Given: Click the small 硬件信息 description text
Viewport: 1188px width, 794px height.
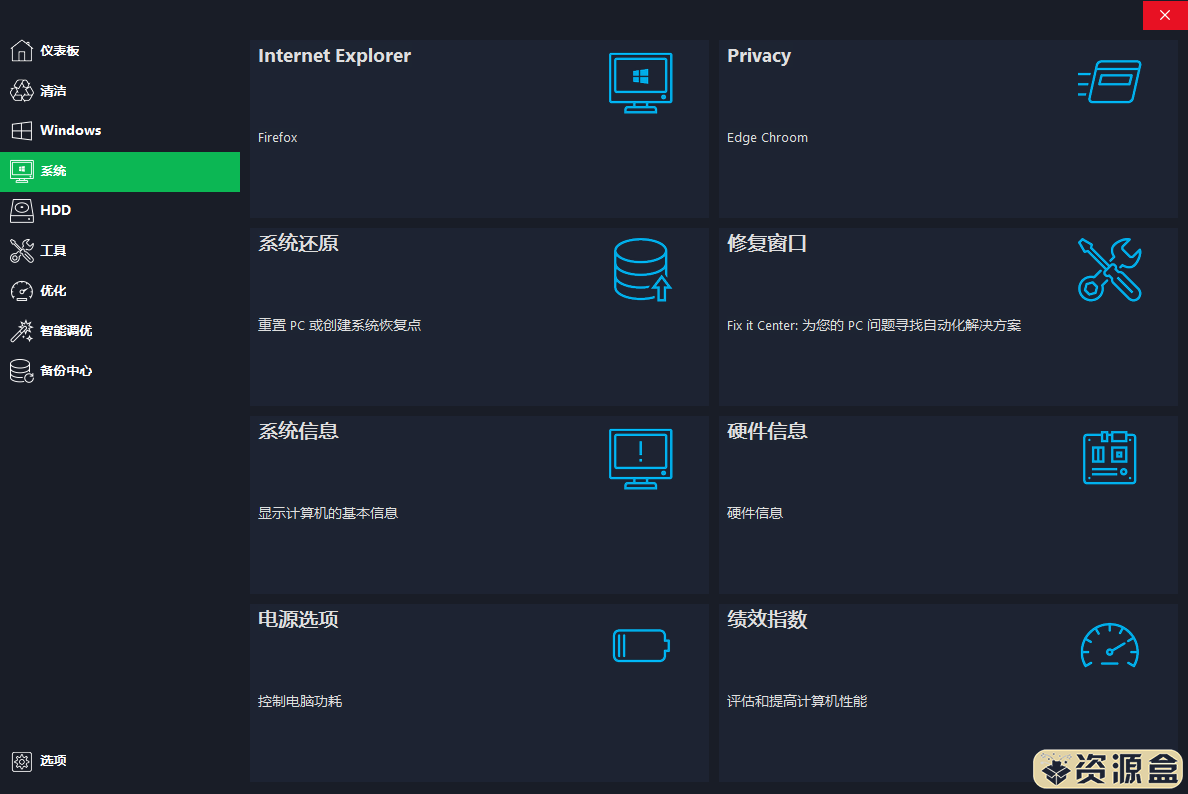Looking at the screenshot, I should click(755, 514).
